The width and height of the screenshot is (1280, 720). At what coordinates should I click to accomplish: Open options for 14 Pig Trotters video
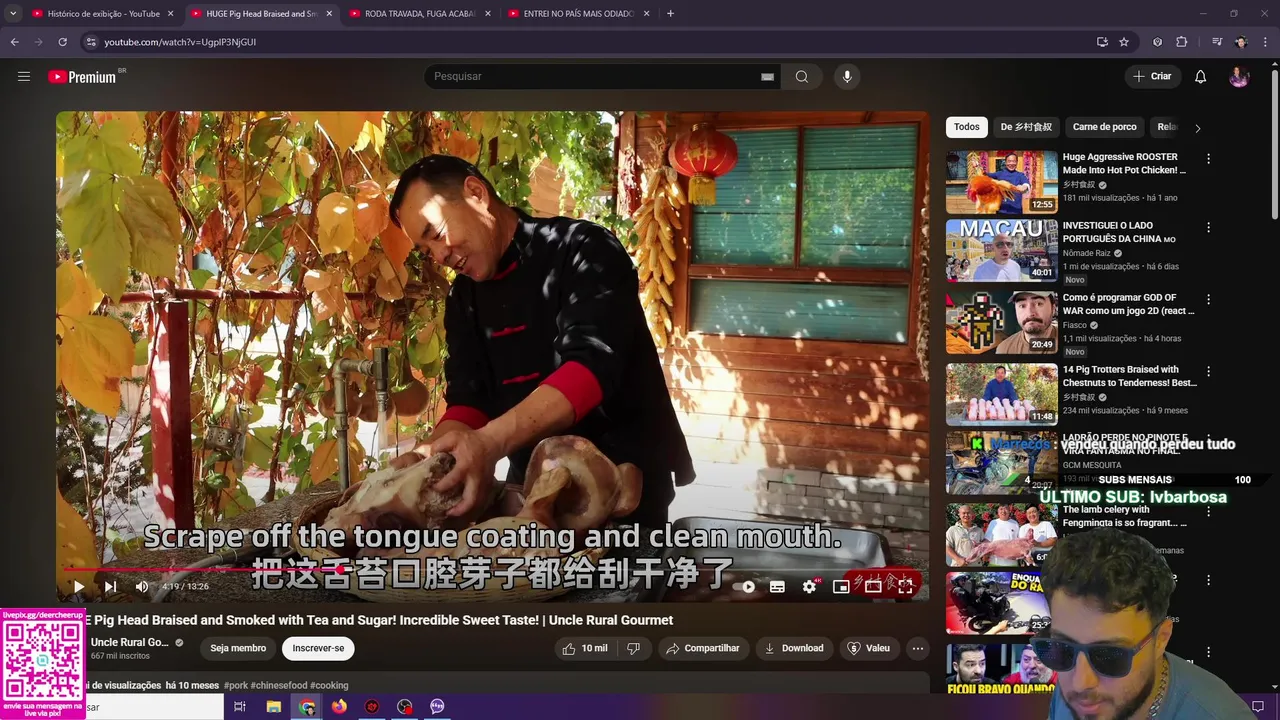[x=1208, y=371]
